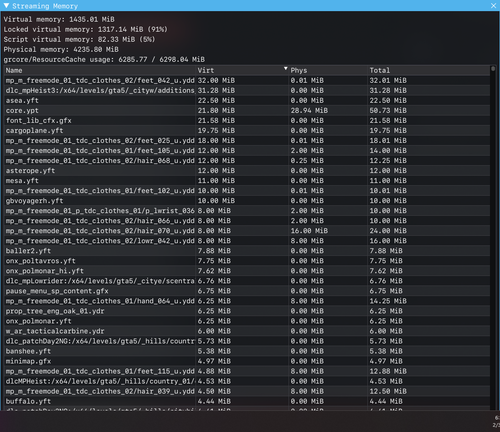Select the onx_polmonar_hi.yft row
This screenshot has height=432, width=500.
tap(247, 271)
